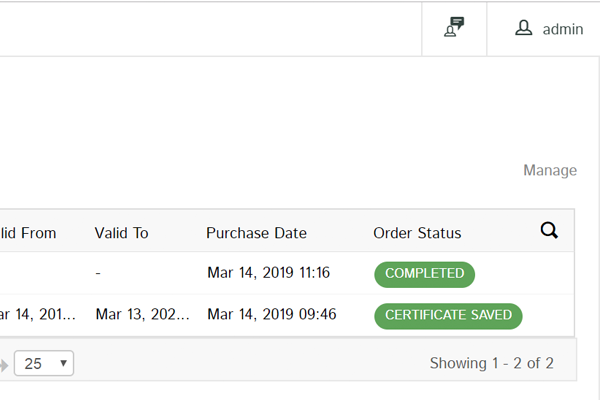Sort by Order Status column header
This screenshot has width=600, height=400.
[417, 233]
